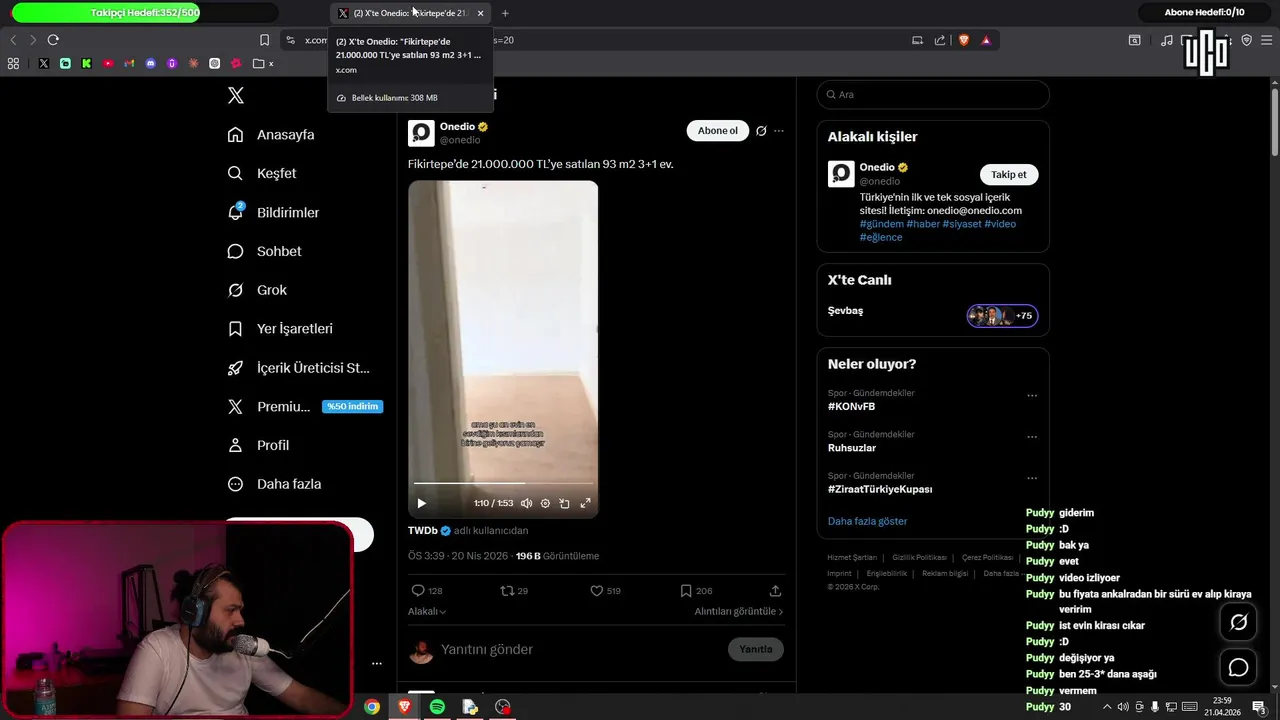1280x720 pixels.
Task: Play the tweet video
Action: [x=421, y=503]
